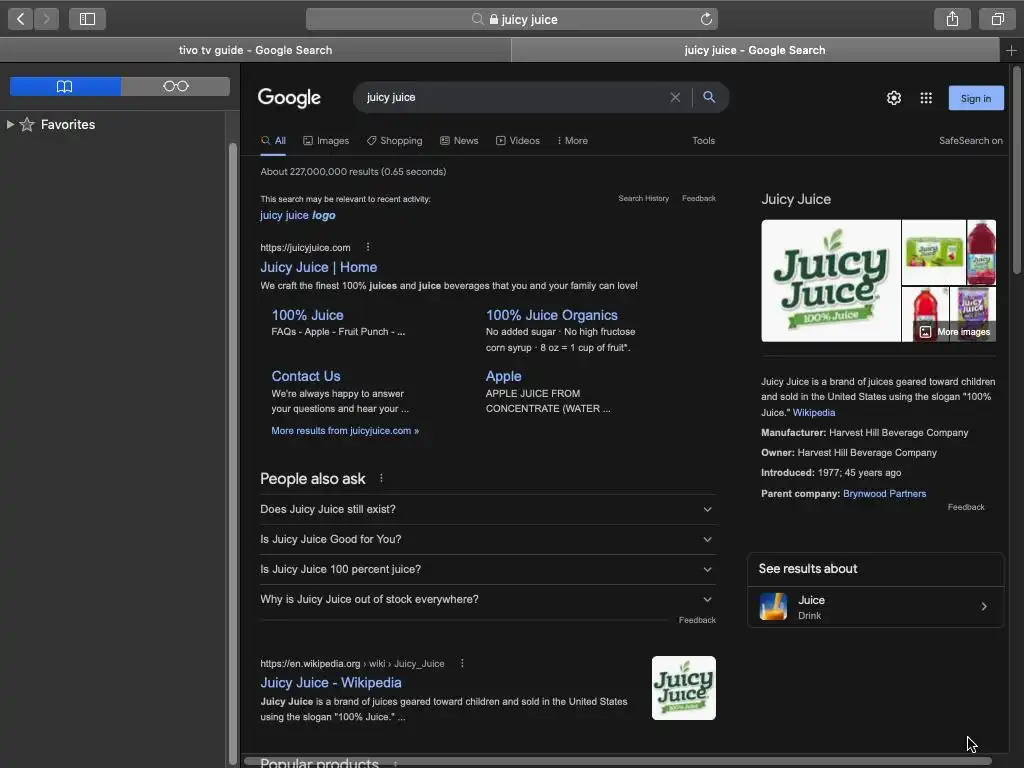Click Safari's forward arrow button
Viewport: 1024px width, 768px height.
(46, 19)
